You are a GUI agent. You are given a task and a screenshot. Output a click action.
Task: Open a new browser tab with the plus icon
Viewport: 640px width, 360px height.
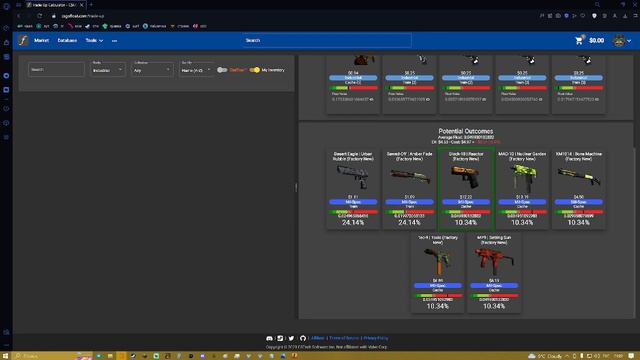pyautogui.click(x=91, y=4)
